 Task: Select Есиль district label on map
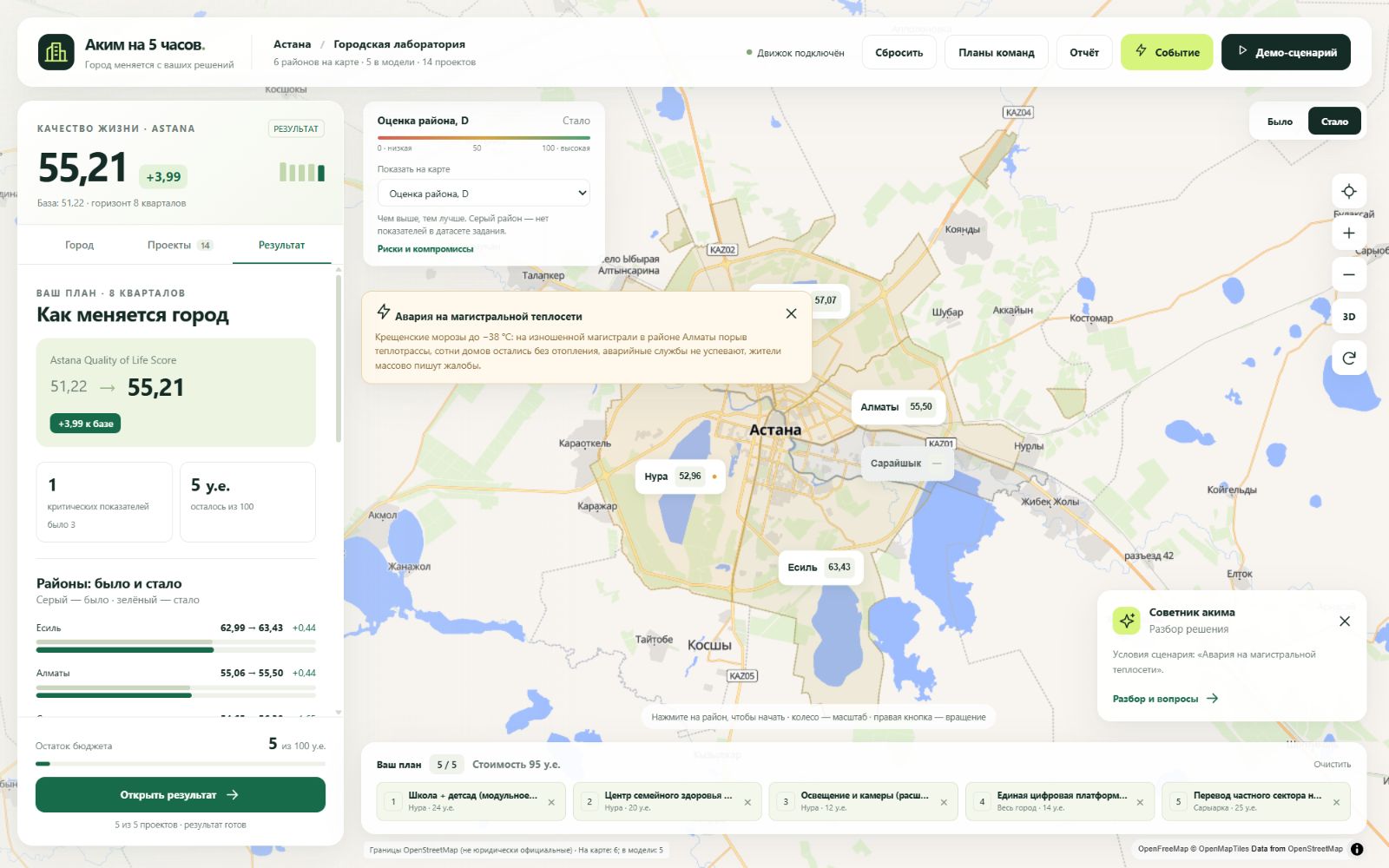(820, 568)
